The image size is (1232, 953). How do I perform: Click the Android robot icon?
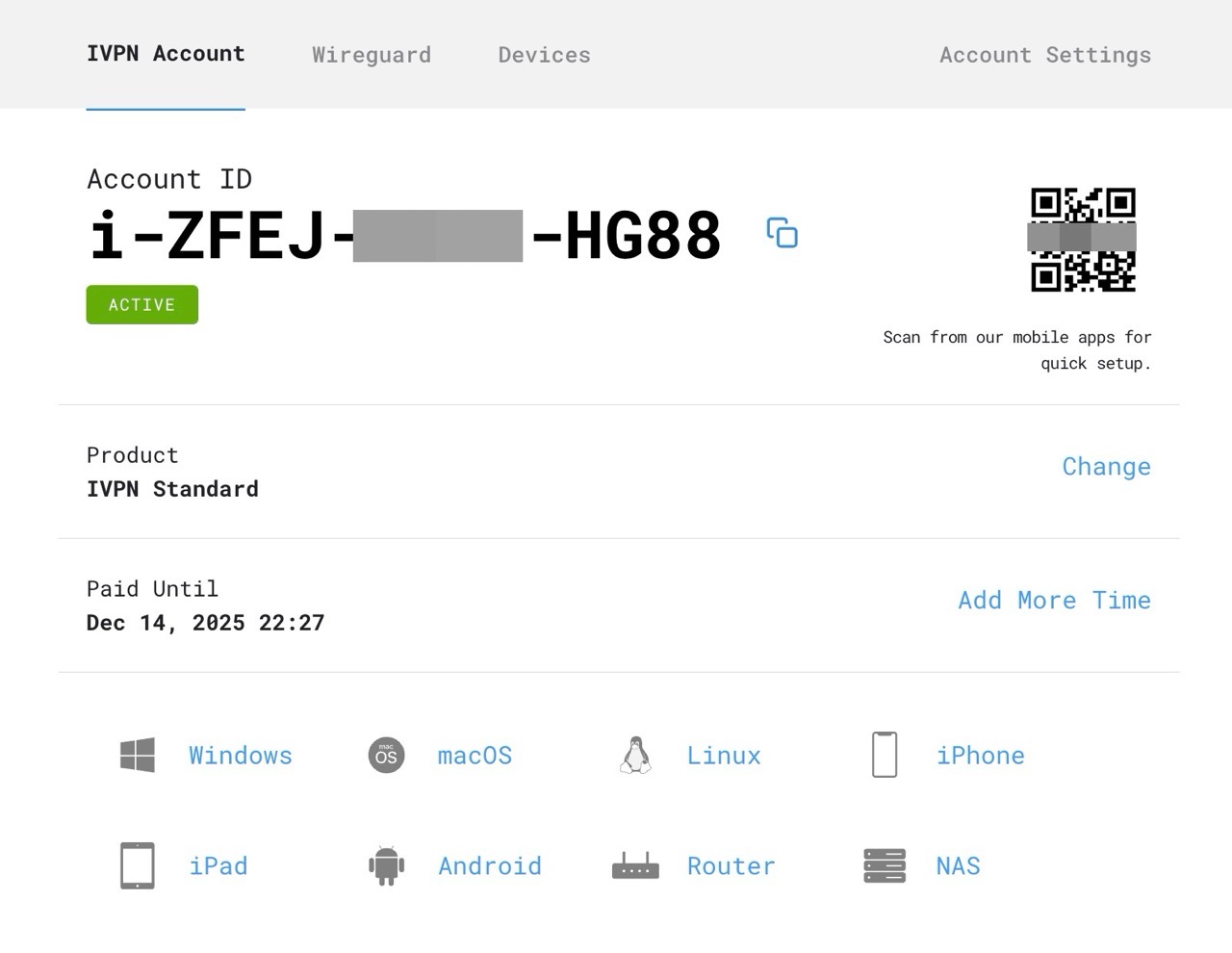click(386, 865)
